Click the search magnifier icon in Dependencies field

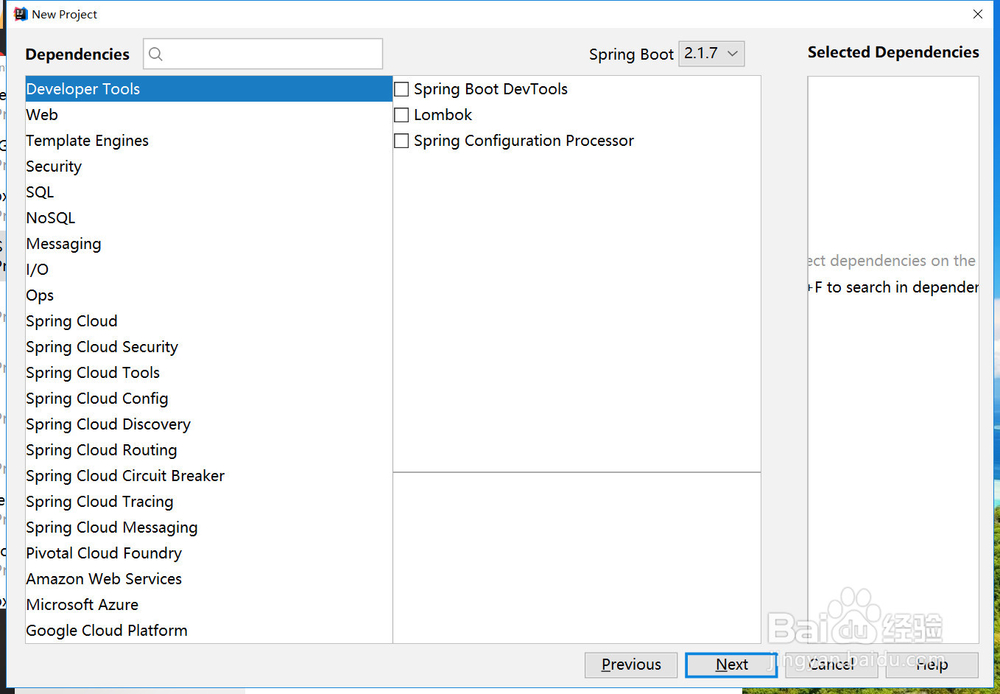(156, 54)
